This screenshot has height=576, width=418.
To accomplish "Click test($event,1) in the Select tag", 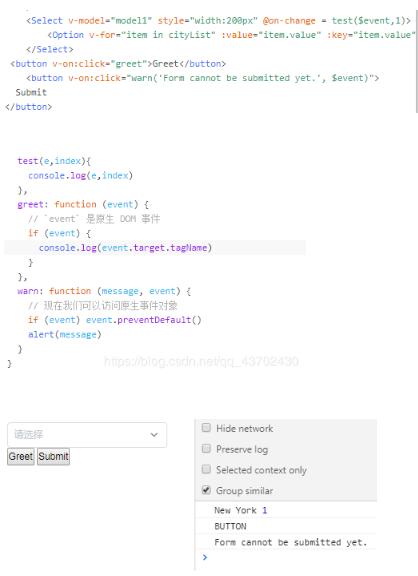I will 371,21.
